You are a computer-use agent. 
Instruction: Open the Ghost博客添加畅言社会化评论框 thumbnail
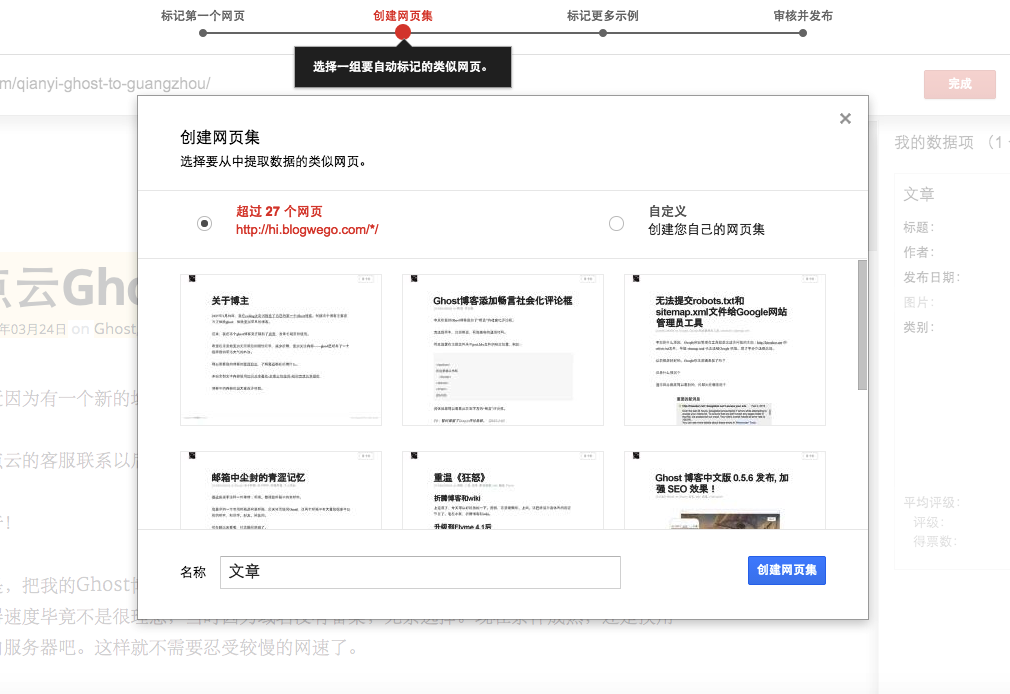click(502, 350)
